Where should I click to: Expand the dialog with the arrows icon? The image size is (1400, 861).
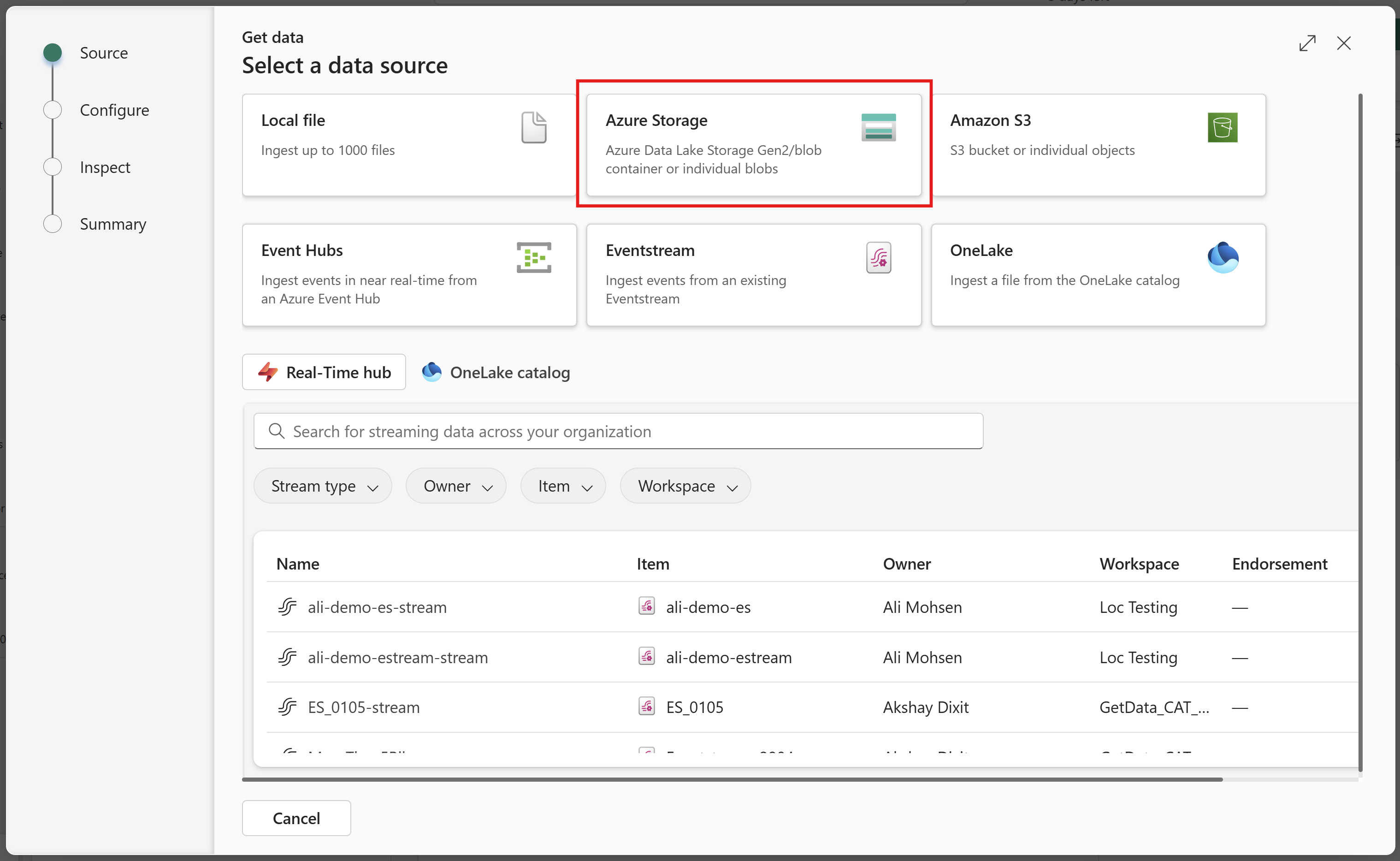coord(1307,43)
